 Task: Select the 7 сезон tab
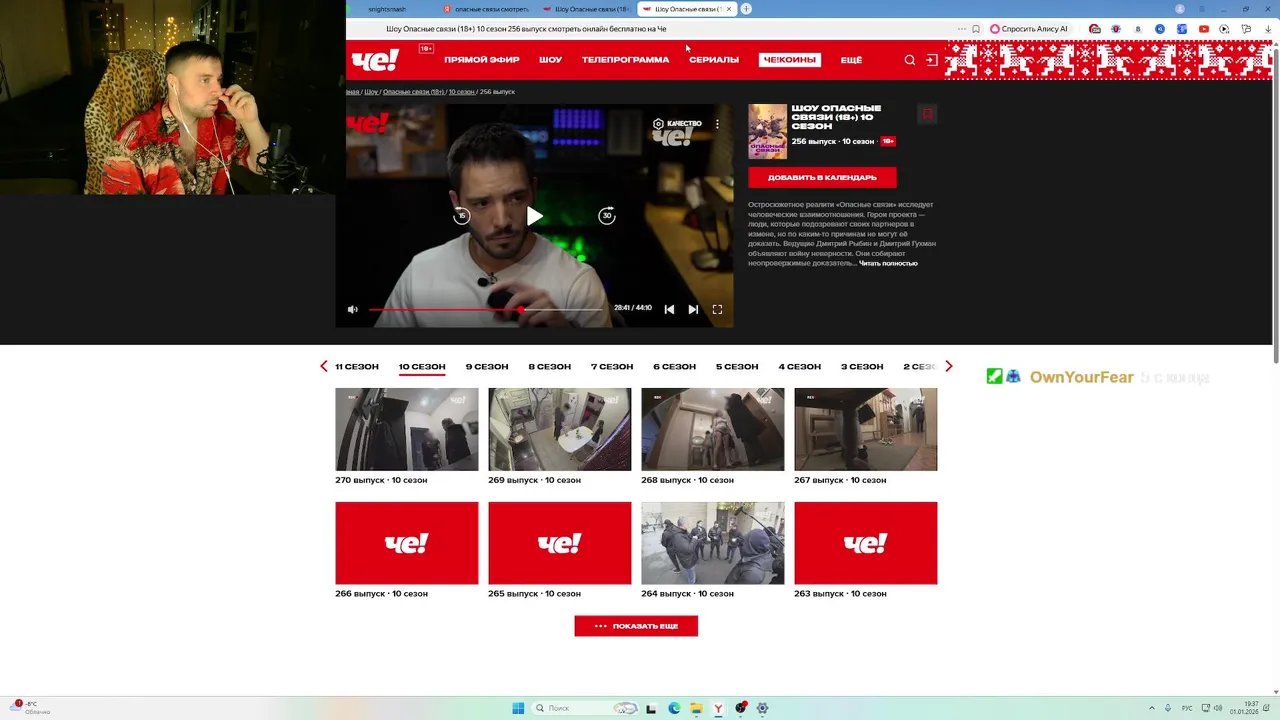click(x=612, y=367)
